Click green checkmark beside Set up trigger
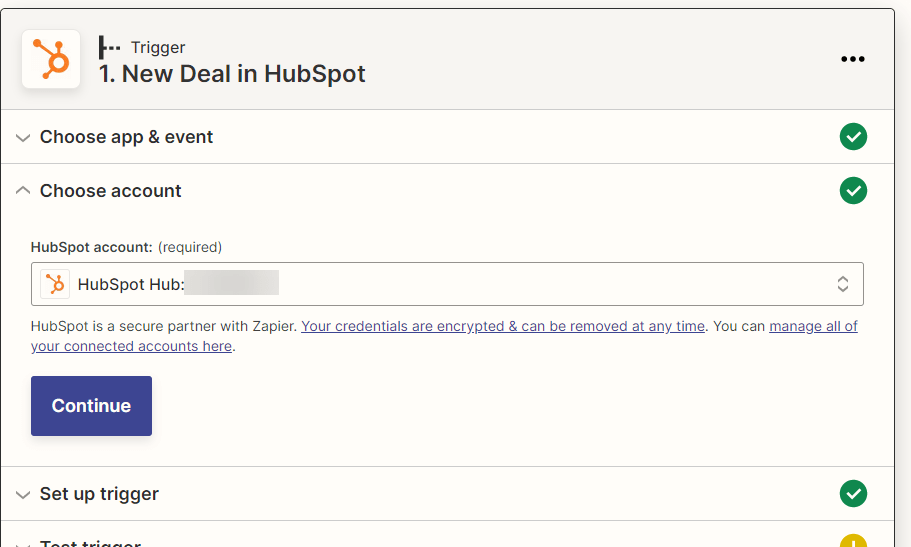911x547 pixels. [x=853, y=494]
